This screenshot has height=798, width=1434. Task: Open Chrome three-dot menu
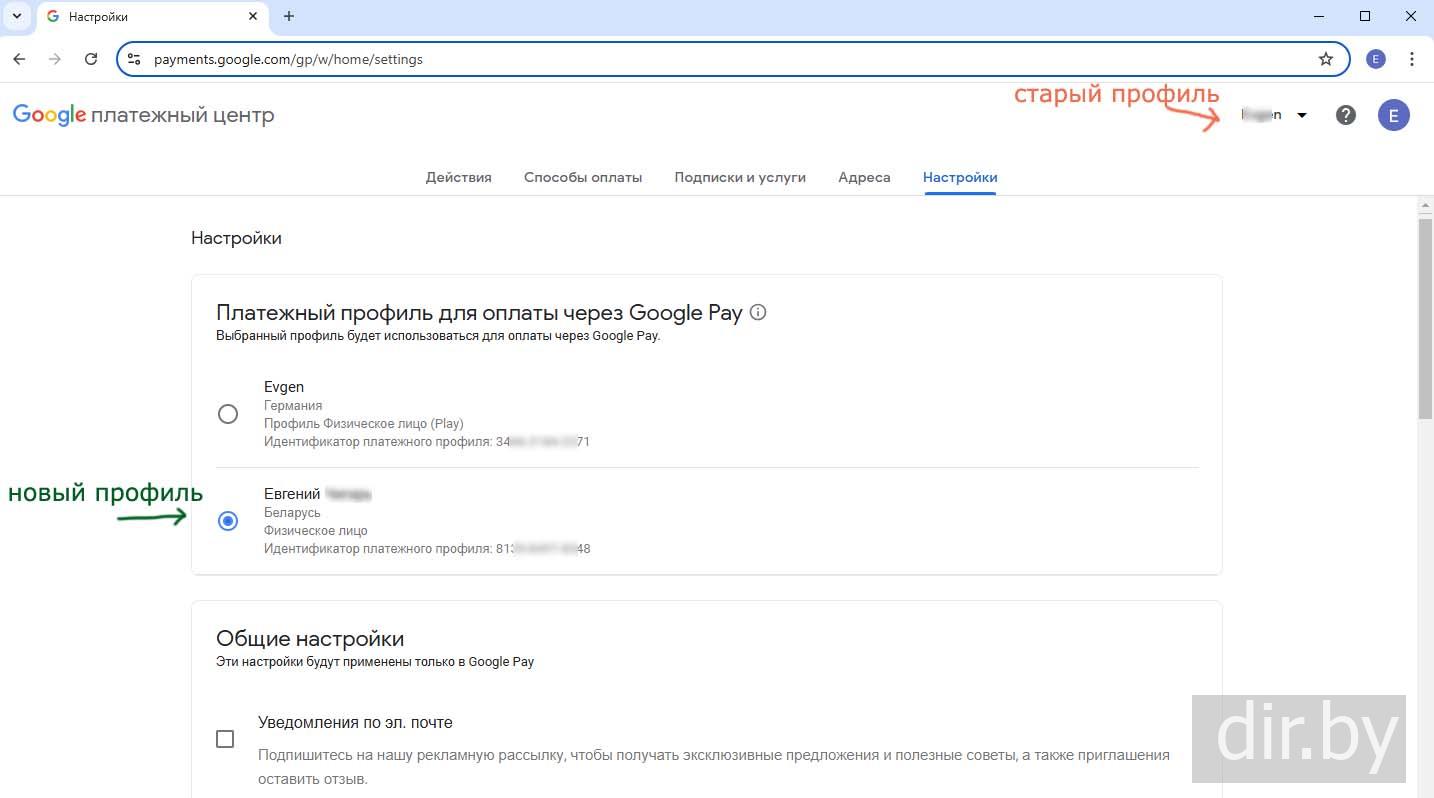pyautogui.click(x=1412, y=59)
